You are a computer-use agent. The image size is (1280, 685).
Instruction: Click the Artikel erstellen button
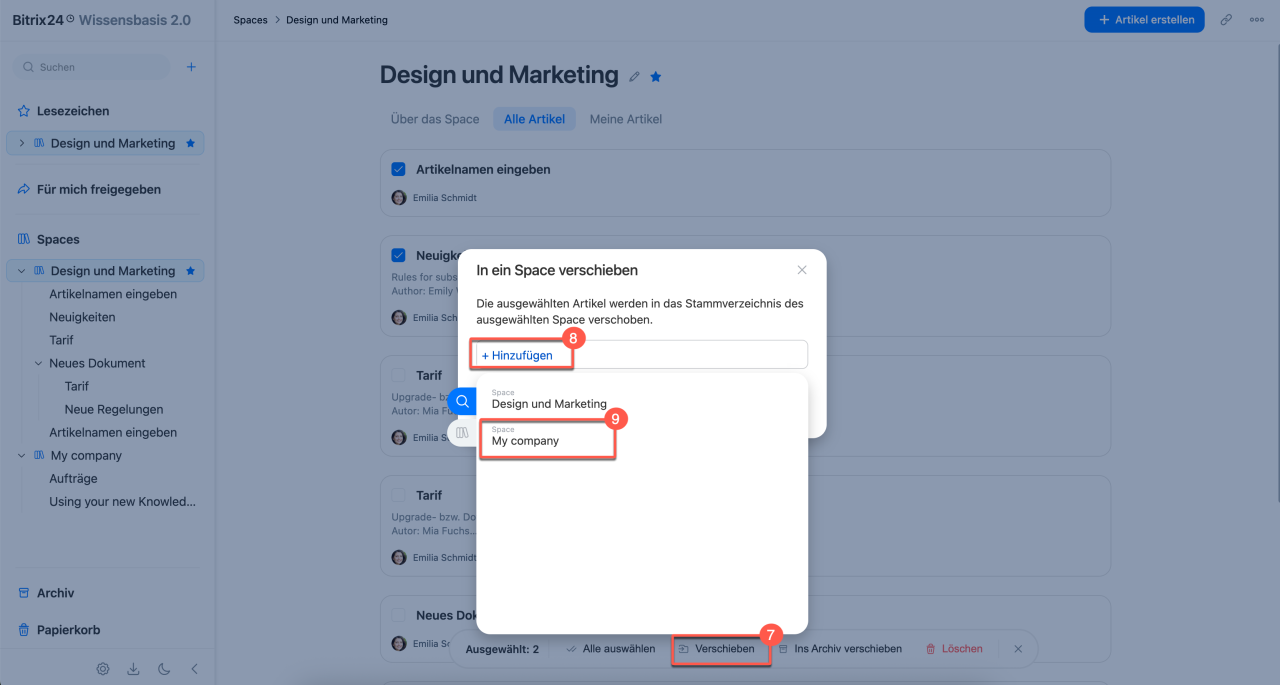pyautogui.click(x=1145, y=19)
